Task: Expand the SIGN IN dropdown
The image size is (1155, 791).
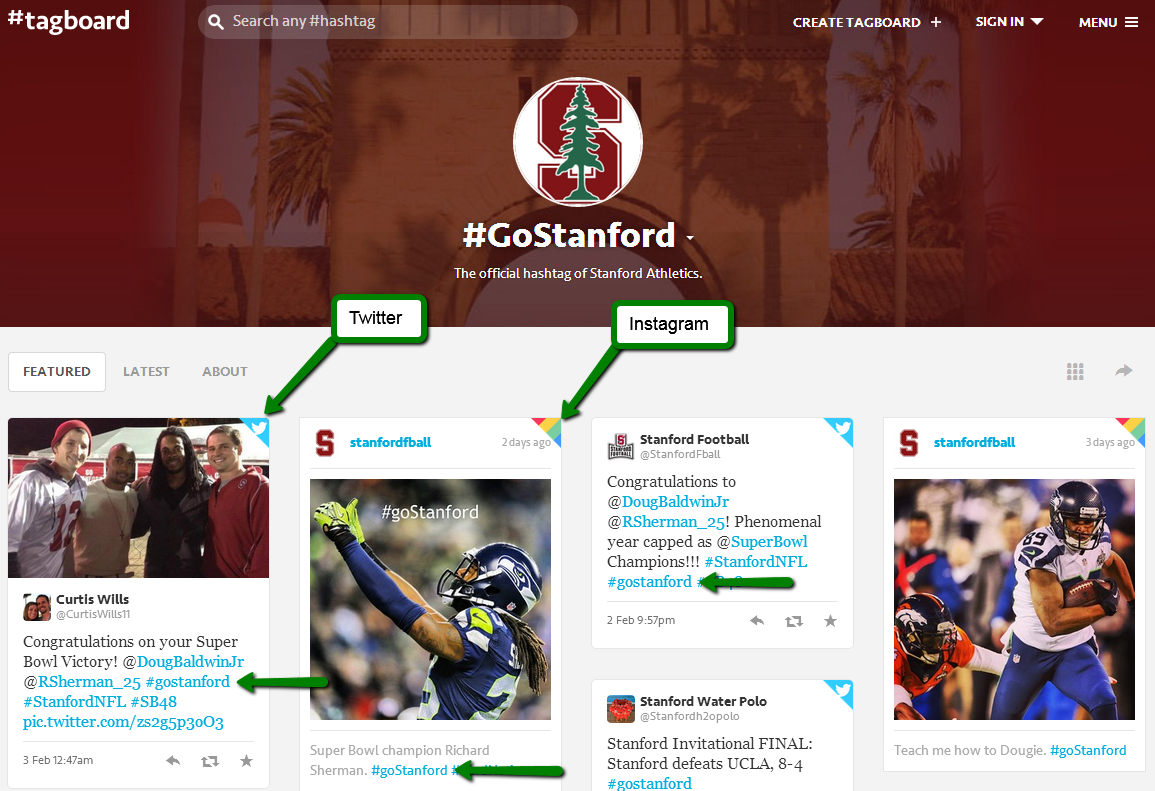Action: pyautogui.click(x=1009, y=21)
